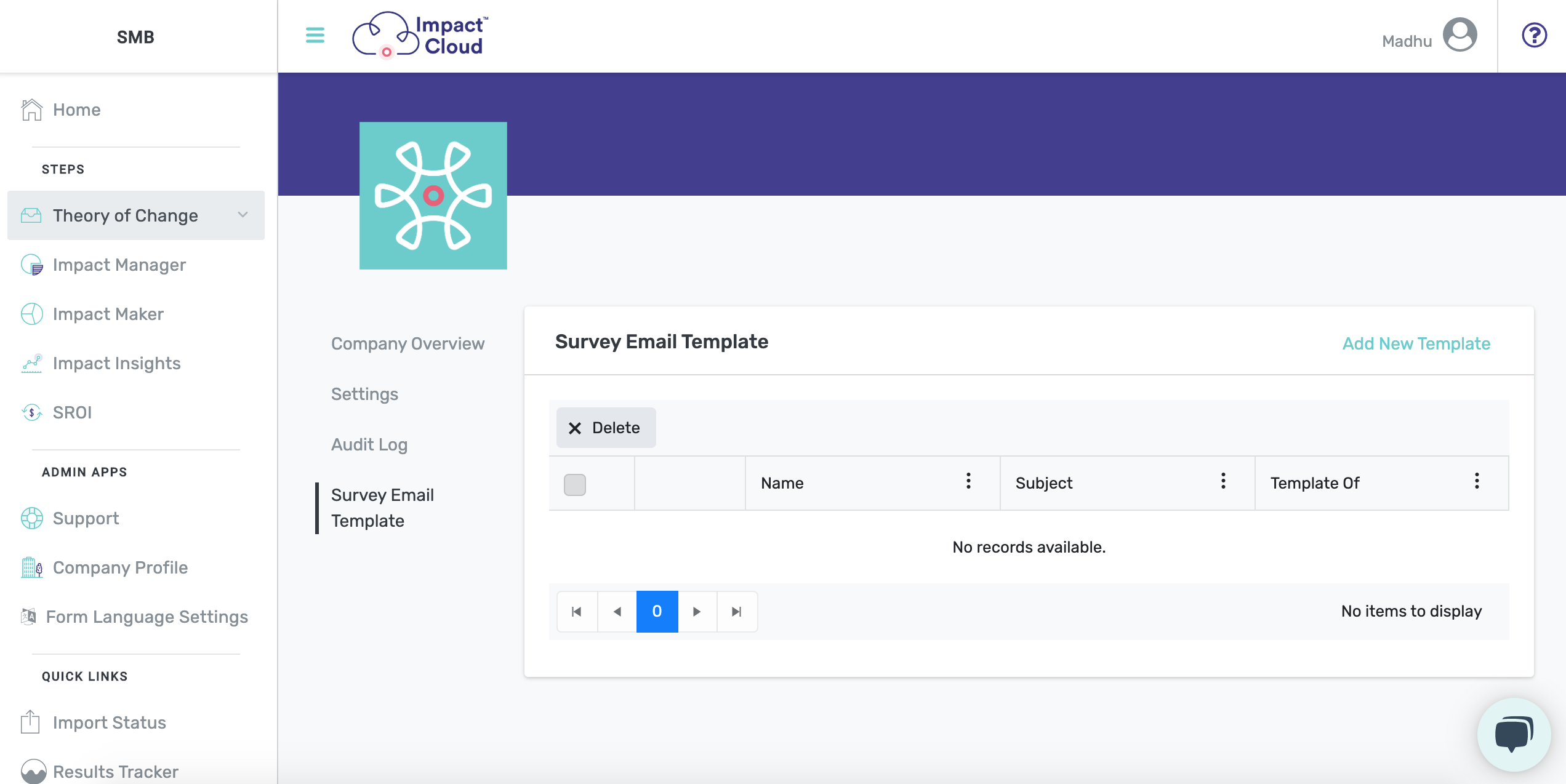Click the 'No items to display' text
Image resolution: width=1566 pixels, height=784 pixels.
pyautogui.click(x=1411, y=611)
